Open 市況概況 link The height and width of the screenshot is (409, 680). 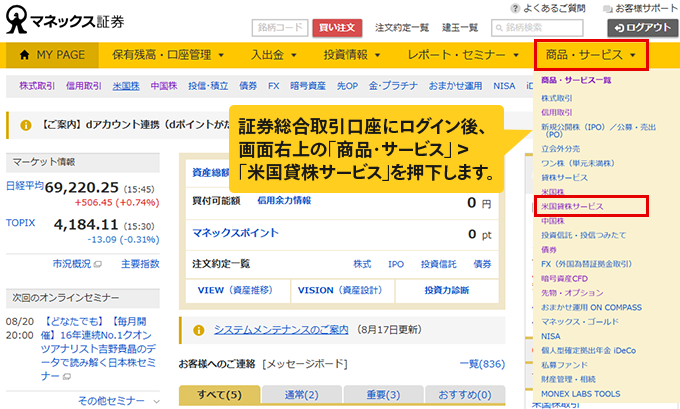click(x=72, y=264)
